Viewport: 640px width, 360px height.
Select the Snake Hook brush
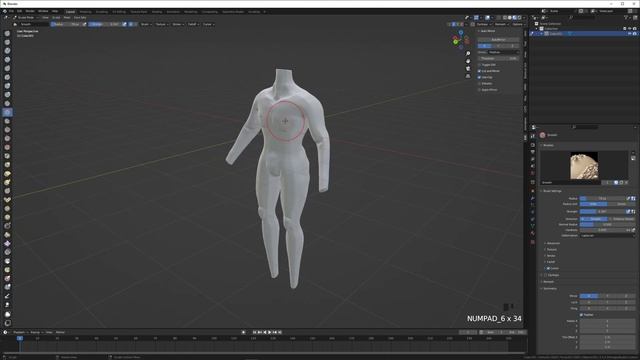coord(7,182)
